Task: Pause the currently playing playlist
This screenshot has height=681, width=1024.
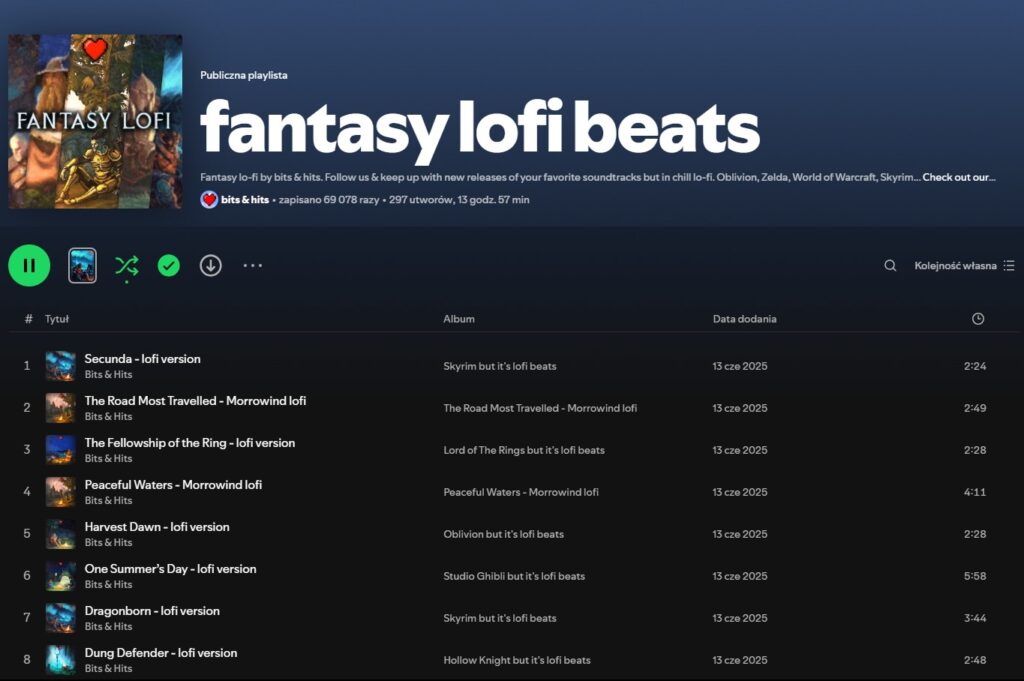Action: pyautogui.click(x=29, y=265)
